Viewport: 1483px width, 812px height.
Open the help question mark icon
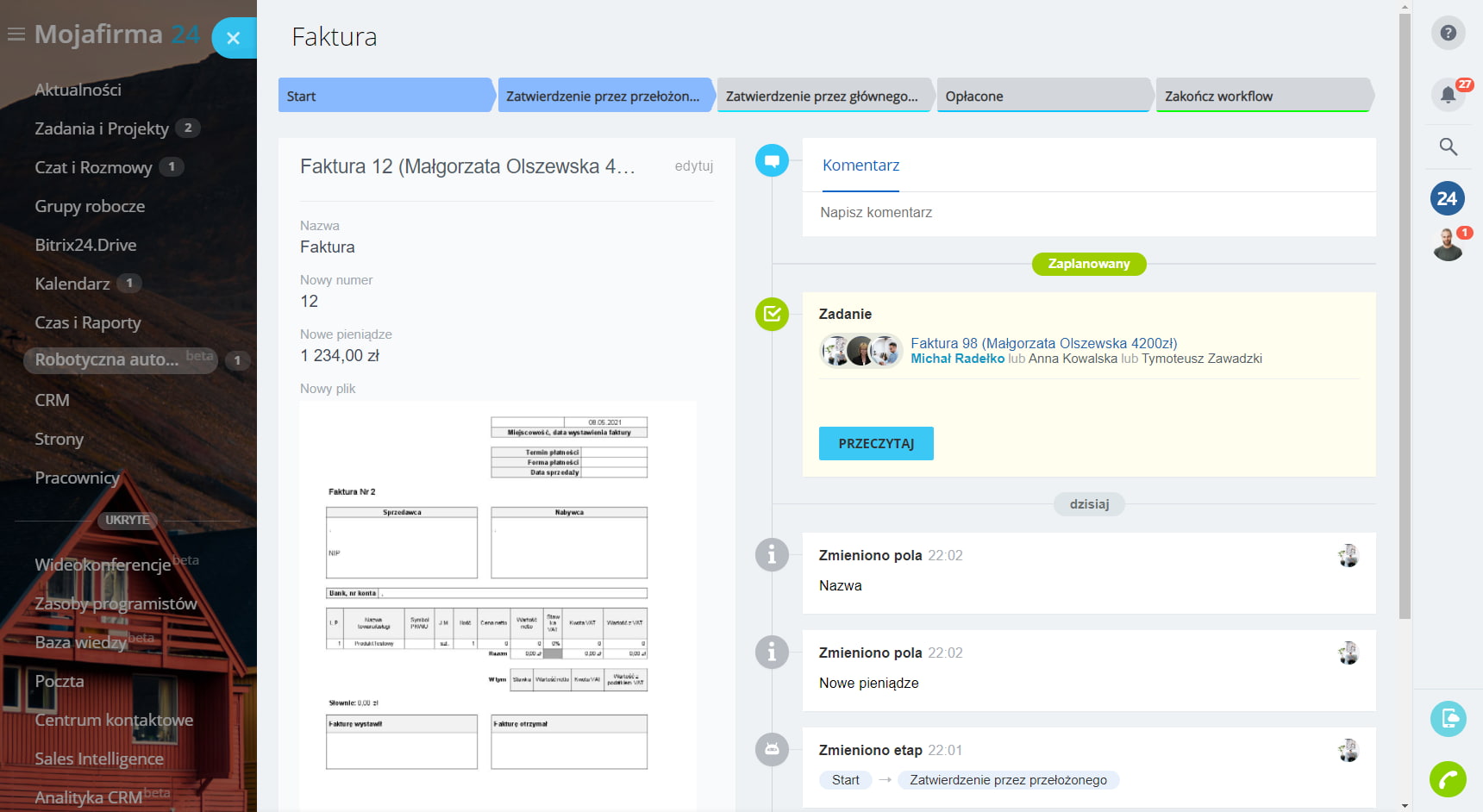[x=1448, y=33]
